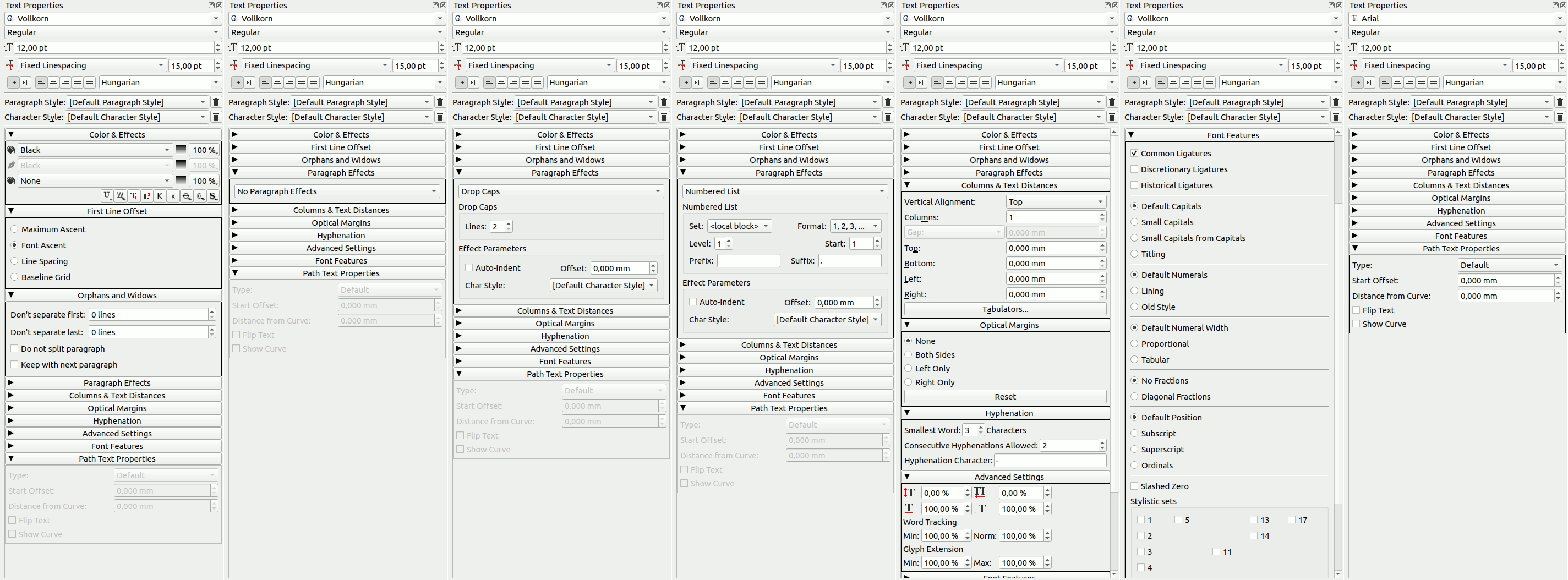Screen dimensions: 1568x580
Task: Open the Vertical Alignment Top dropdown
Action: tap(1055, 201)
